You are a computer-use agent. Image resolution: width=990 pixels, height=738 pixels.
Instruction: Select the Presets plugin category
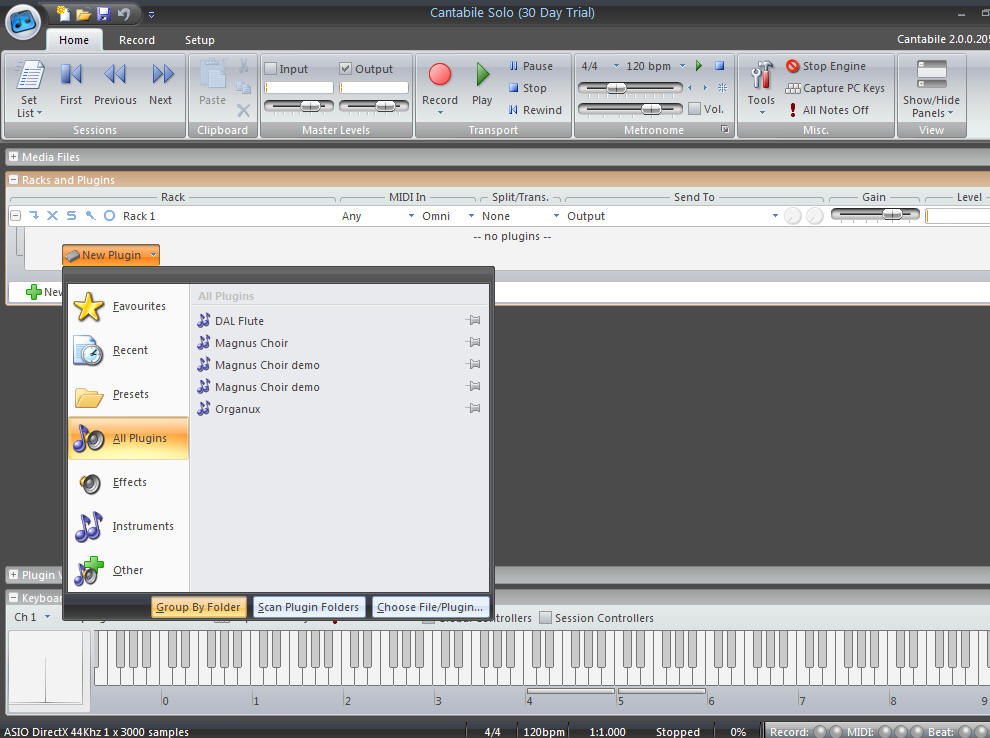click(128, 395)
